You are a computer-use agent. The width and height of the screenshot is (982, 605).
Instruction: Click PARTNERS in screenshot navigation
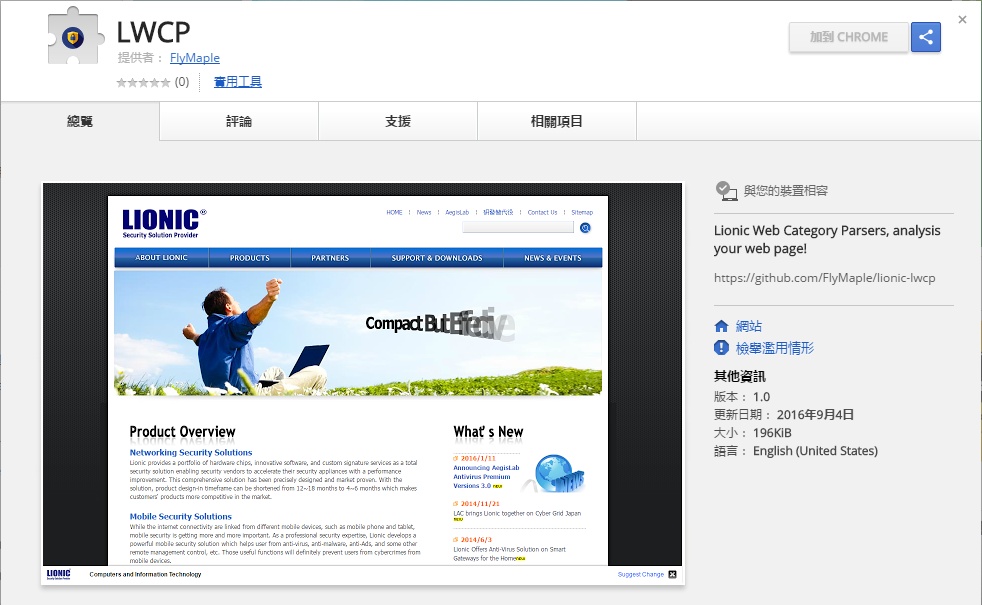330,257
